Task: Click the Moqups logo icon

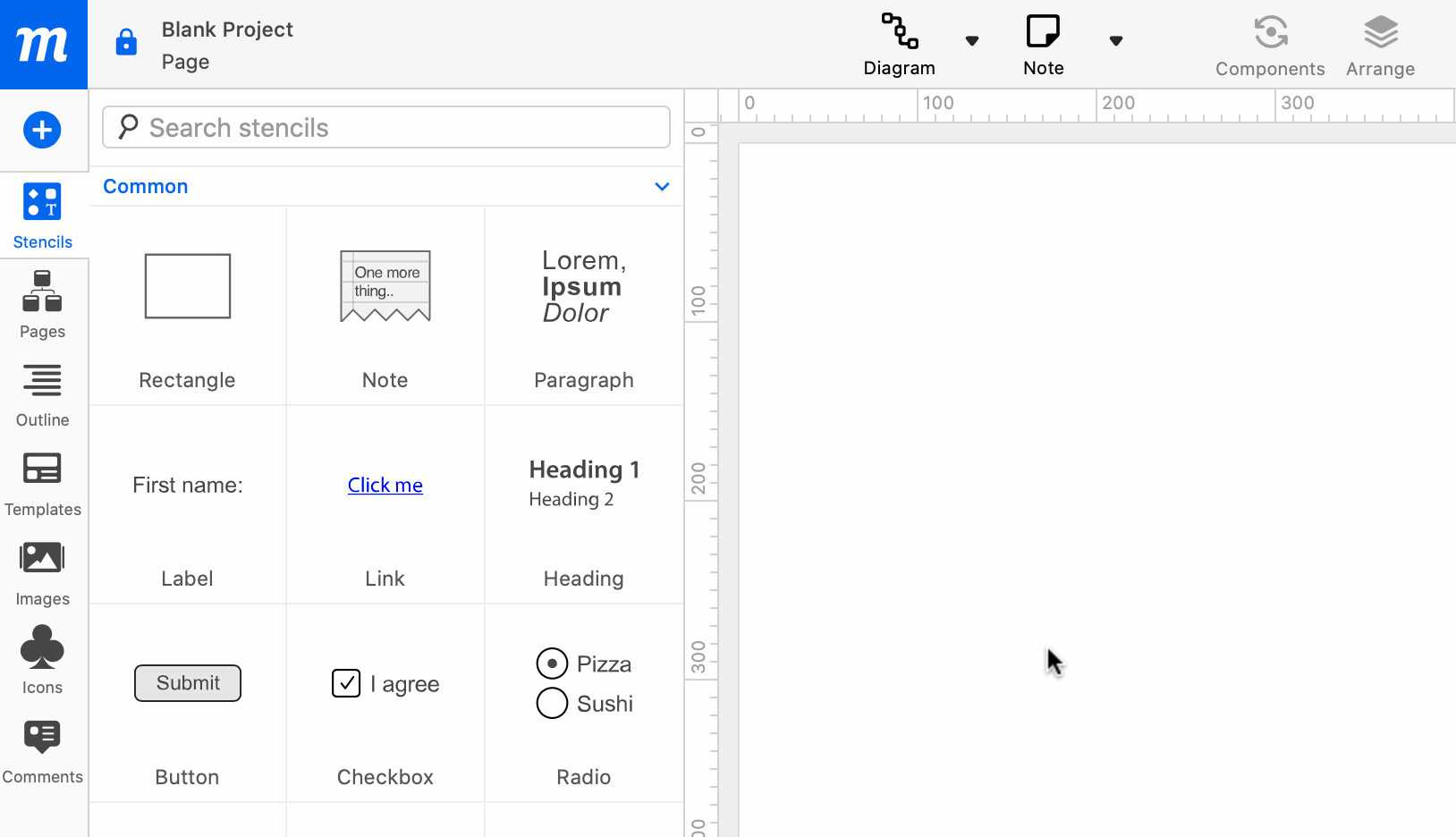Action: pyautogui.click(x=43, y=44)
